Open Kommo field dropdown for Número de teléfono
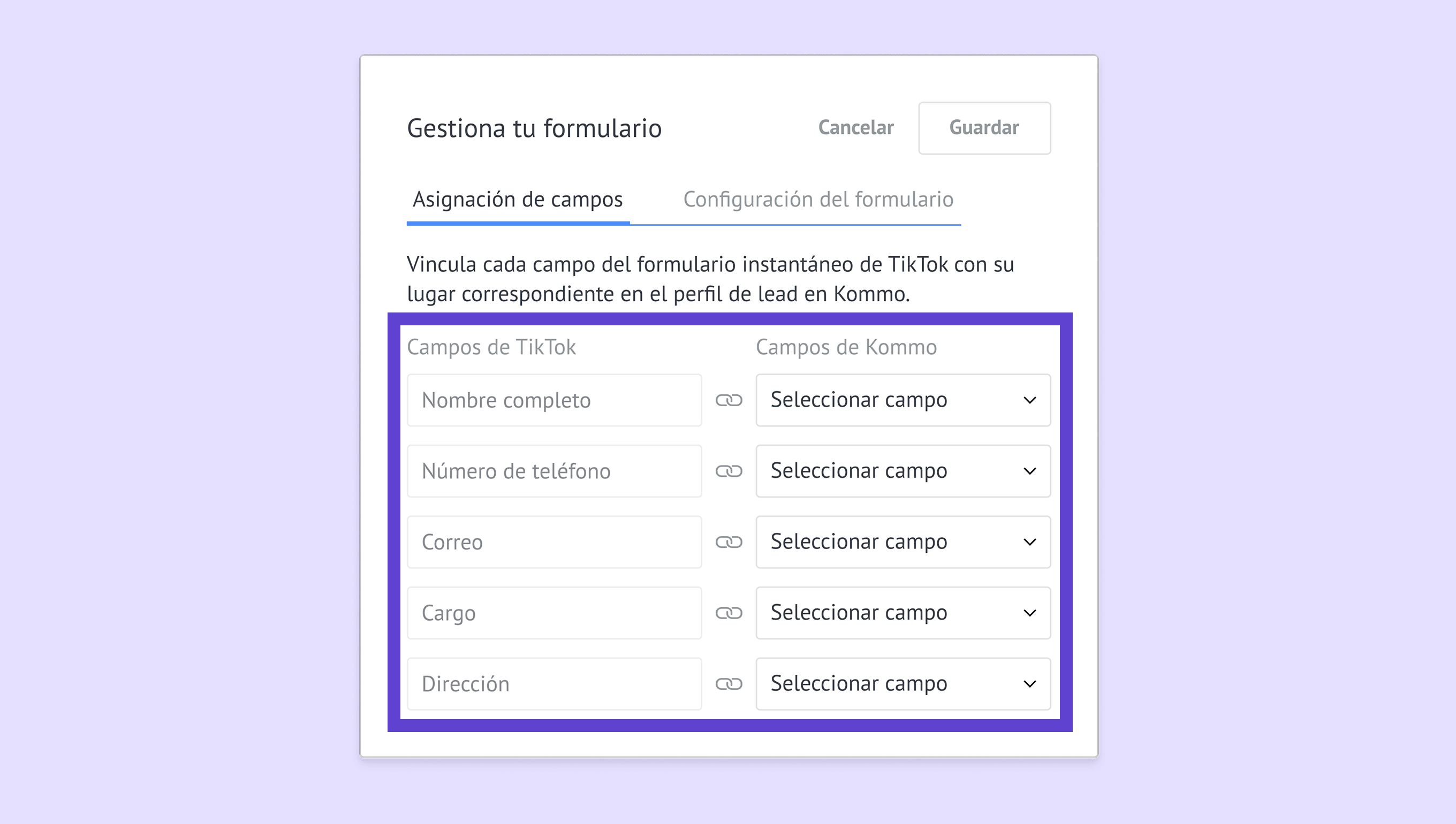This screenshot has height=824, width=1456. 903,471
